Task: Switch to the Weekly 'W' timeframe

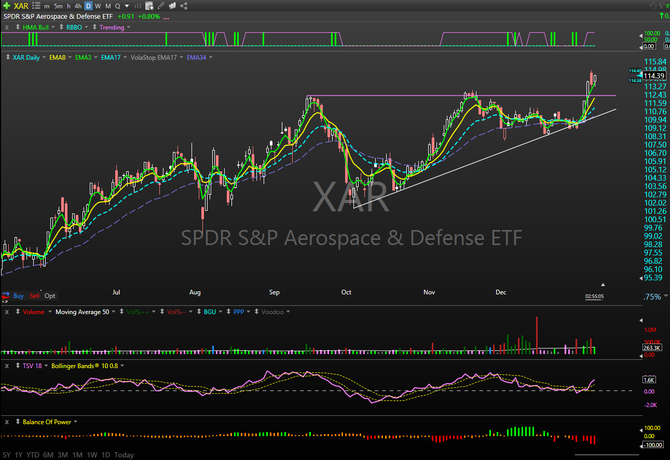Action: tap(98, 6)
